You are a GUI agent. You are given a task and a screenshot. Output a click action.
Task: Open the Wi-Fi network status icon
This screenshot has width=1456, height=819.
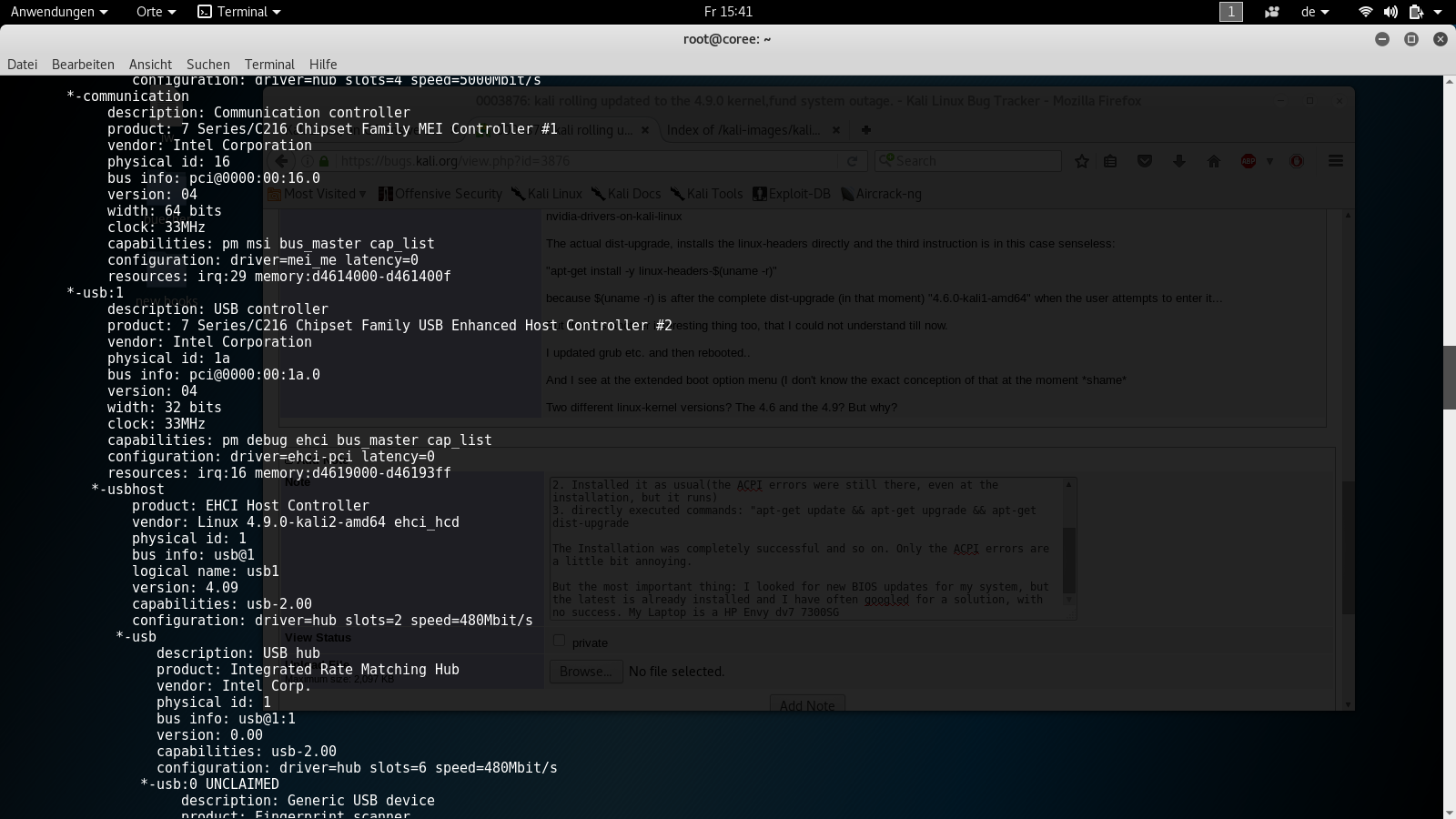(1365, 12)
